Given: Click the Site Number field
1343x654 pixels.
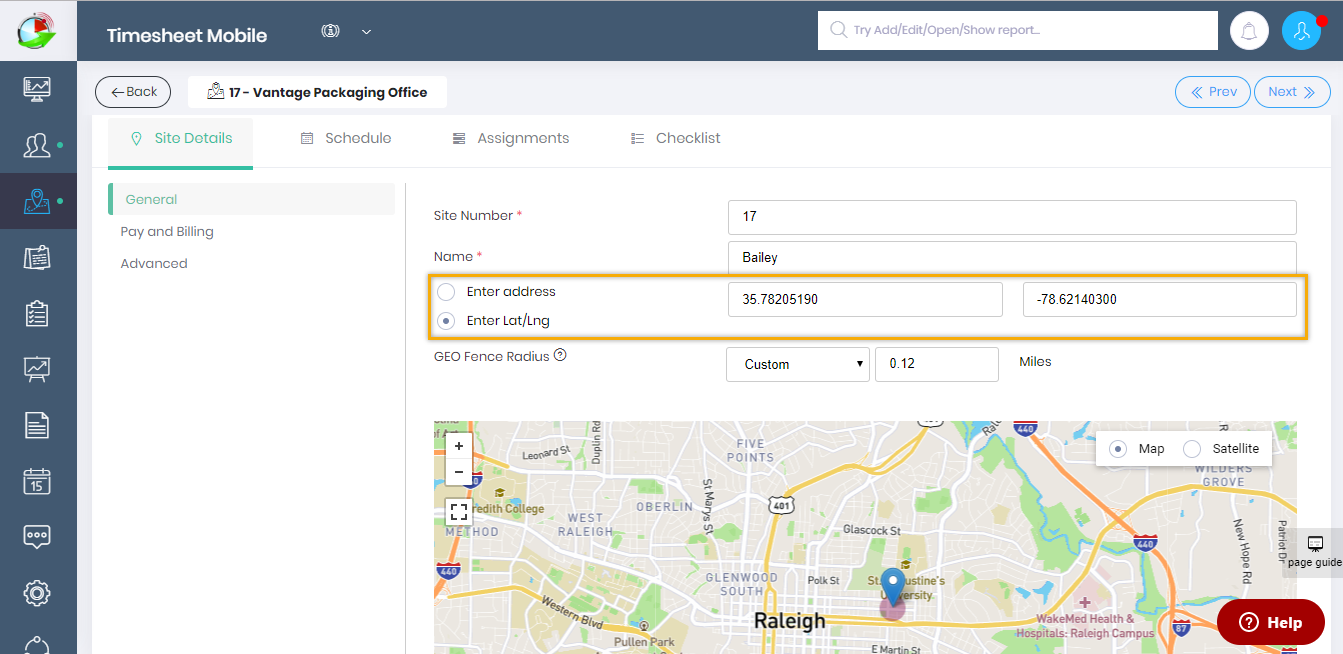Looking at the screenshot, I should tap(1012, 217).
